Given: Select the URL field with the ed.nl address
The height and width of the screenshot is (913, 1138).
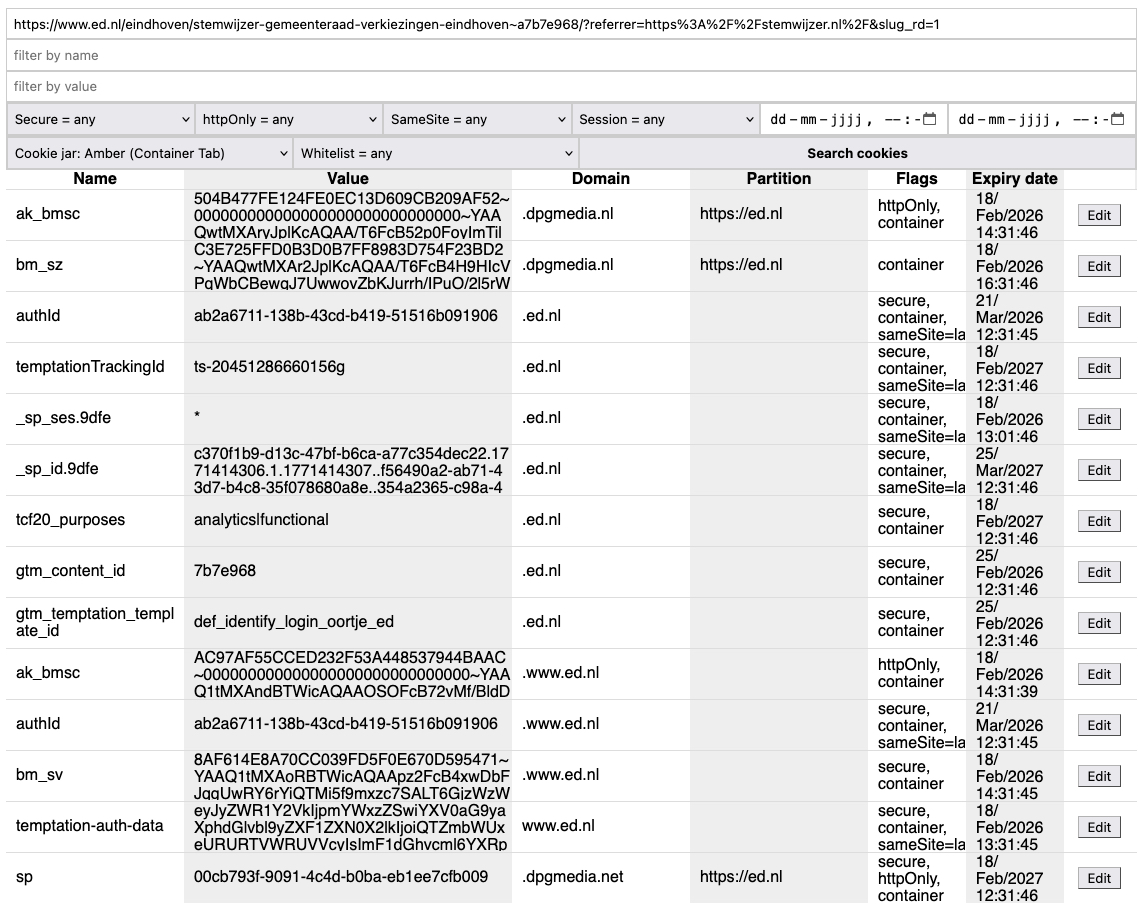Looking at the screenshot, I should tap(570, 24).
